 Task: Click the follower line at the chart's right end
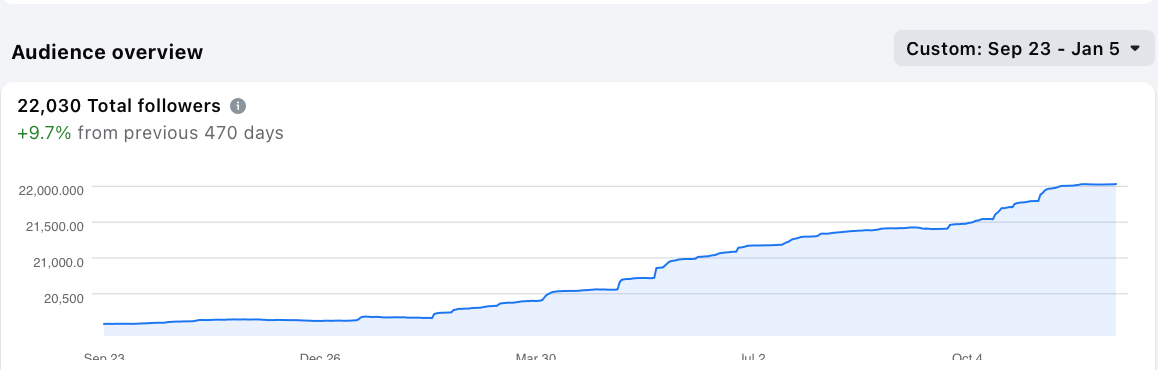point(1114,184)
